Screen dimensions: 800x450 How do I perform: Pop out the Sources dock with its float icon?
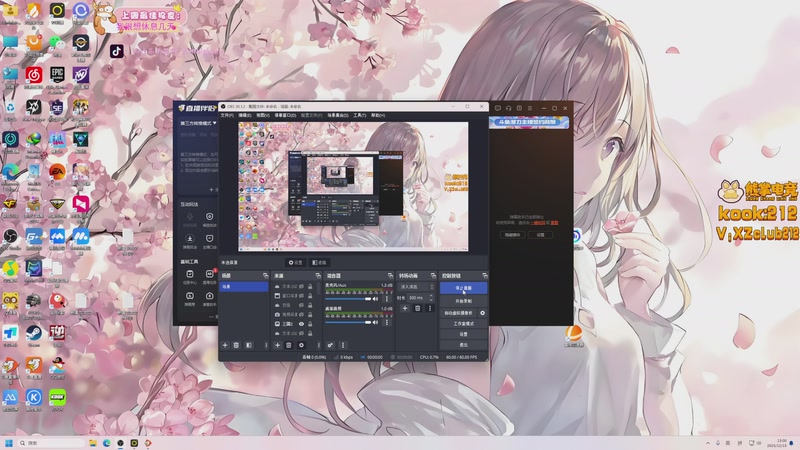pyautogui.click(x=318, y=276)
